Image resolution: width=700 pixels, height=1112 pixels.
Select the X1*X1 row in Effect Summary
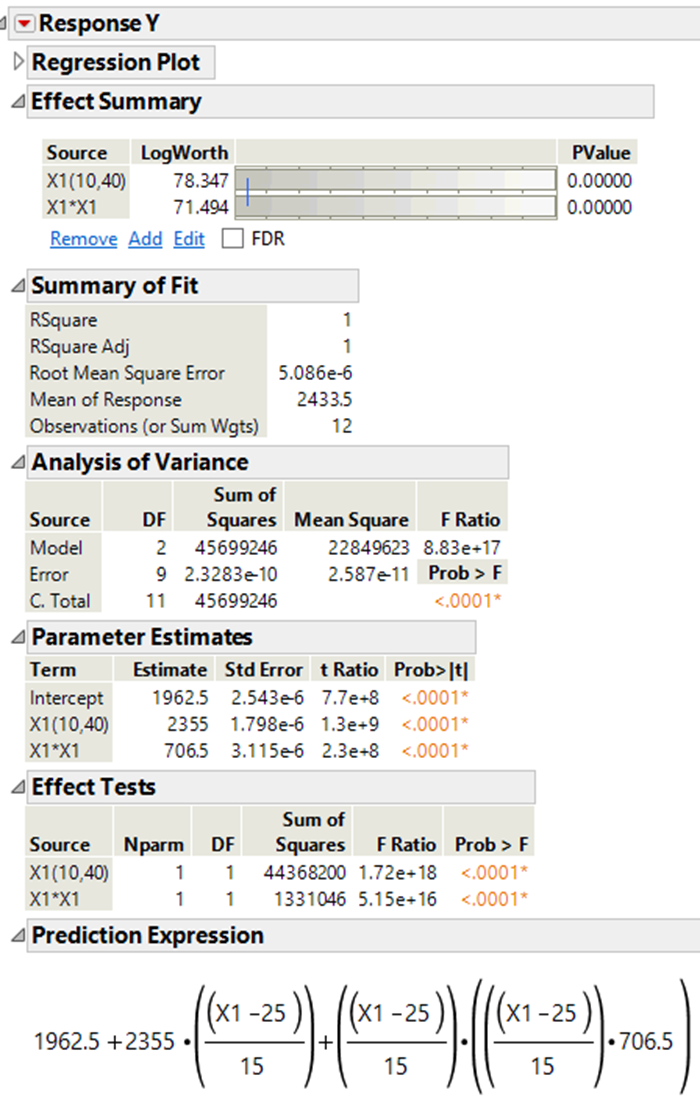68,204
